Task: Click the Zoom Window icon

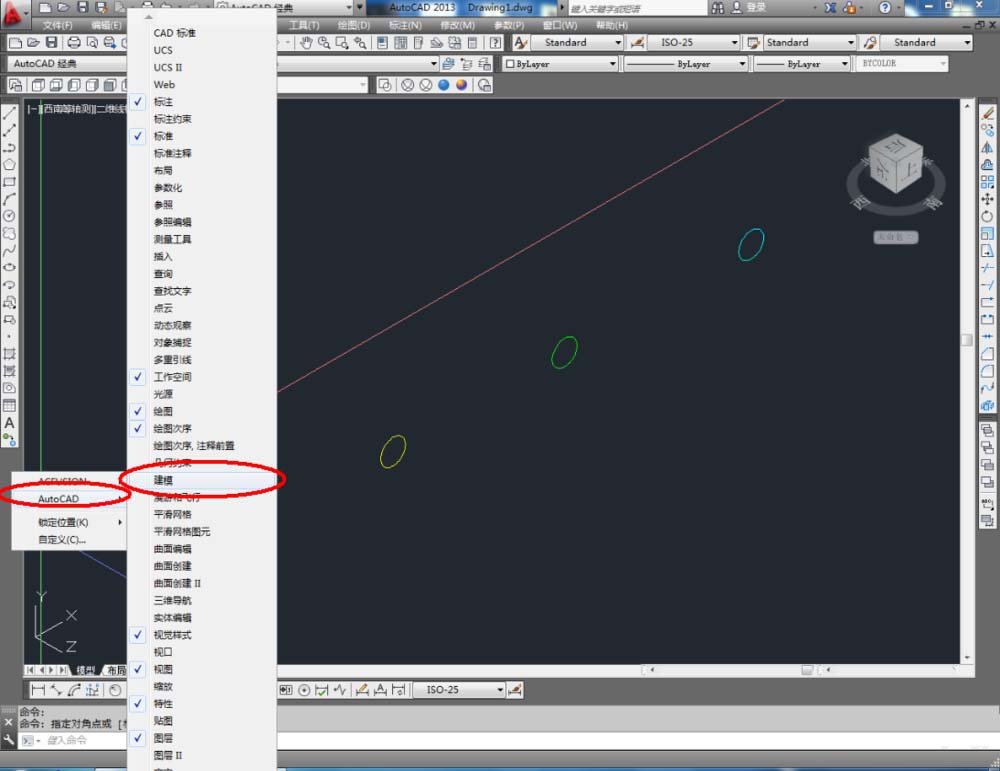Action: 342,43
